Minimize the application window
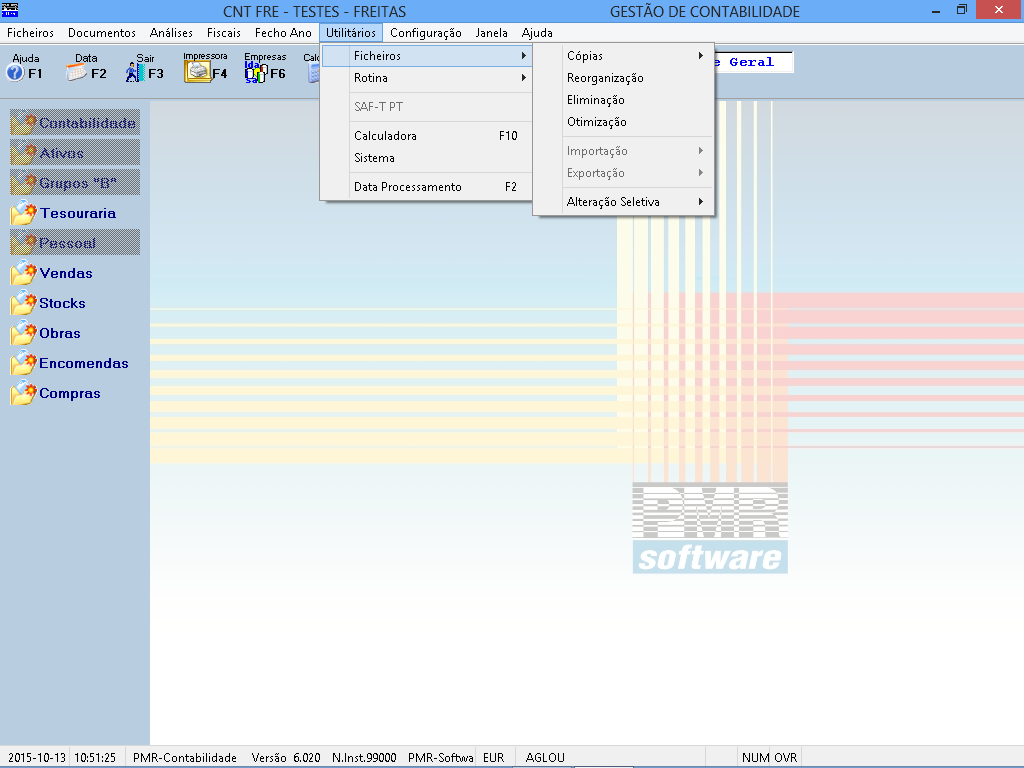Image resolution: width=1024 pixels, height=768 pixels. coord(936,10)
